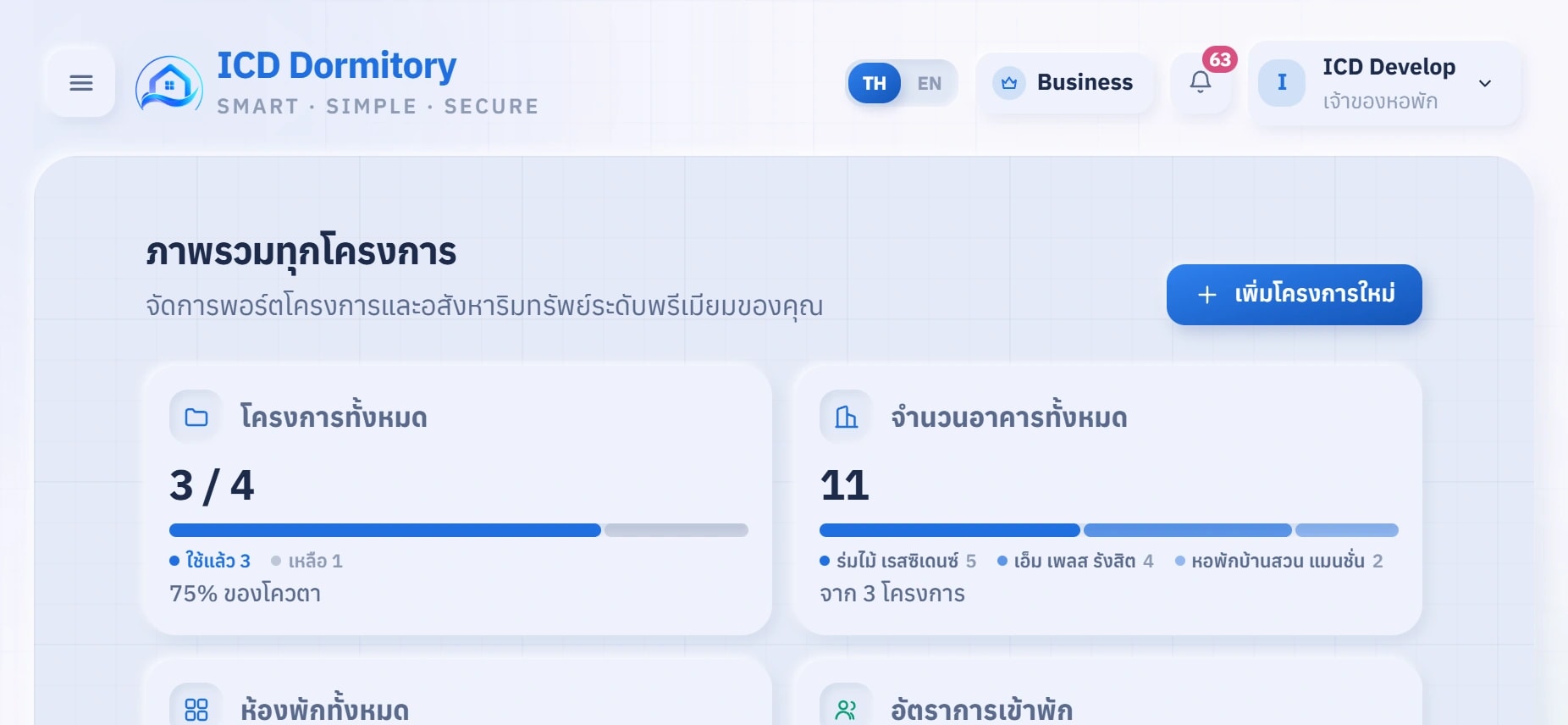Click the people icon for อัตราการเข้าพัก

pos(847,710)
